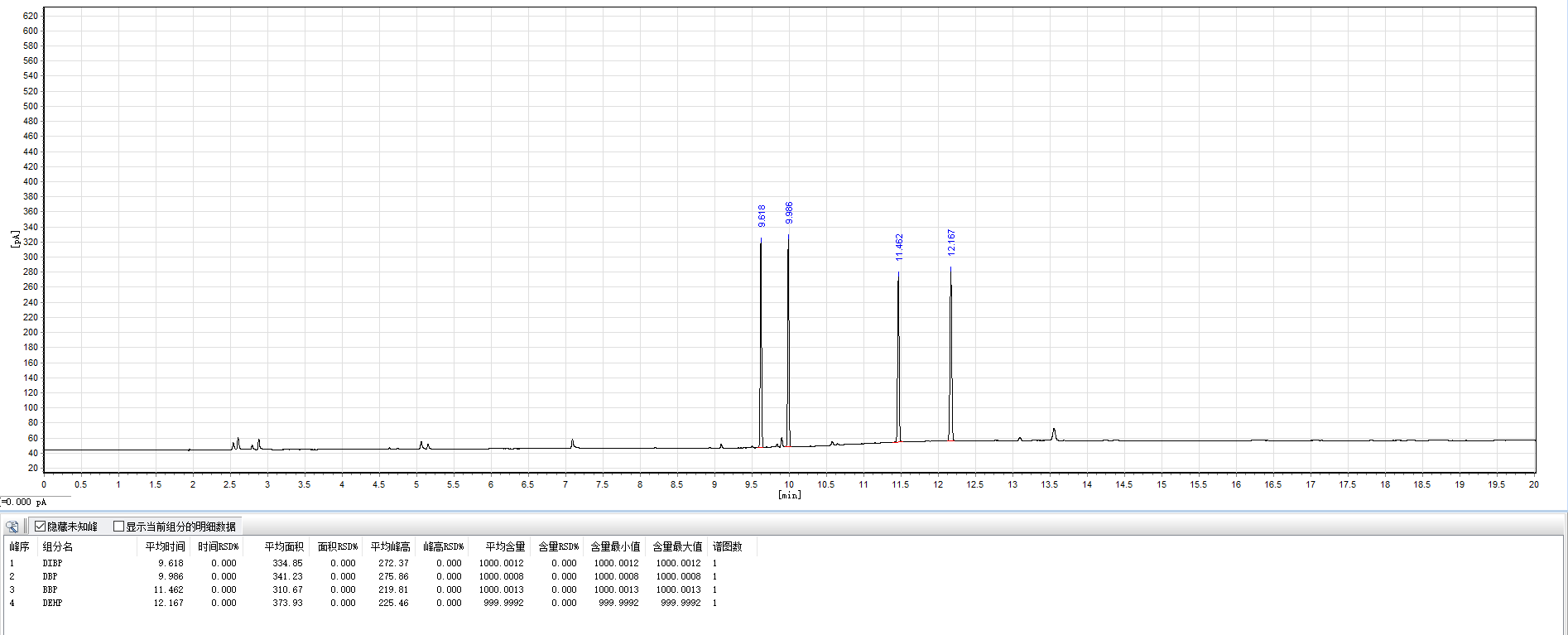This screenshot has width=1568, height=635.
Task: Select the DIBP row in results table
Action: click(x=379, y=563)
